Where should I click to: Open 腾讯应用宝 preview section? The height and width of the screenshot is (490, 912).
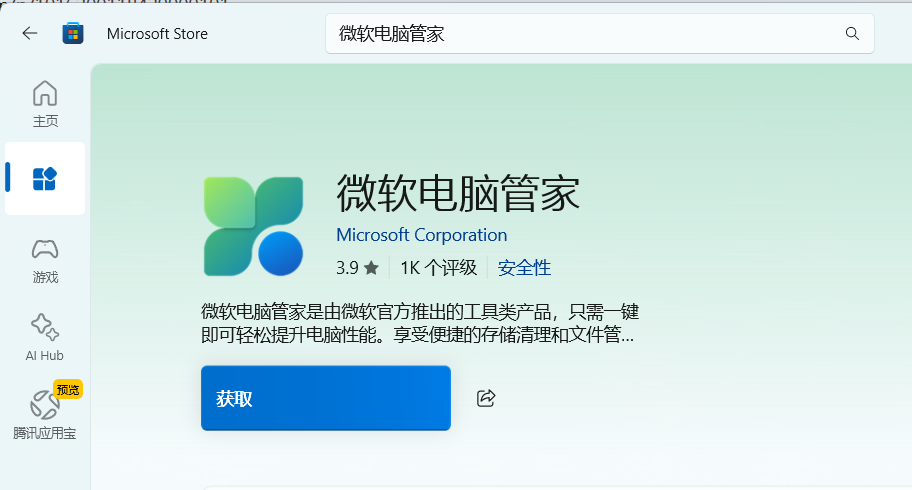coord(45,413)
